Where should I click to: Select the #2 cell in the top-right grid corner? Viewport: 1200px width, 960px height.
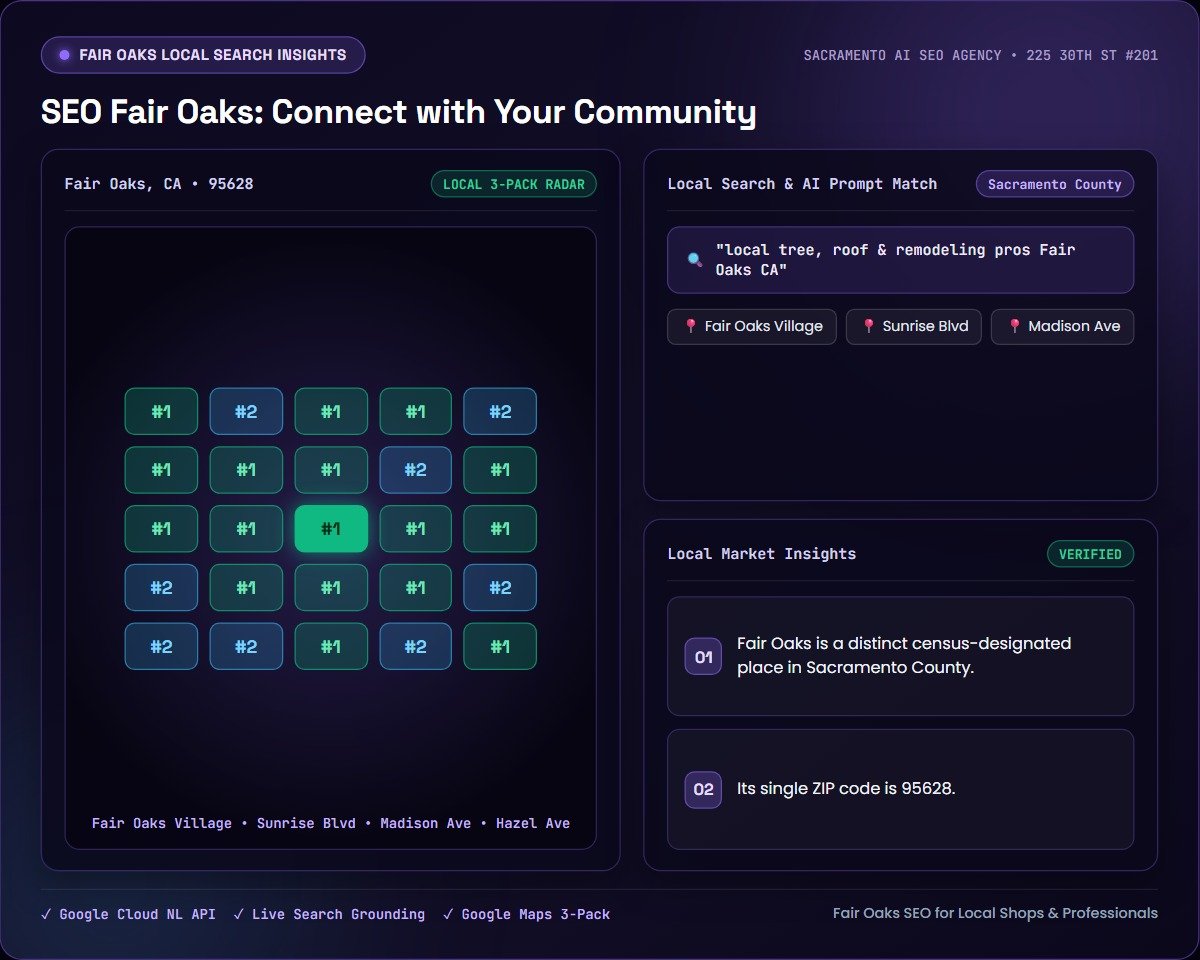click(x=500, y=411)
